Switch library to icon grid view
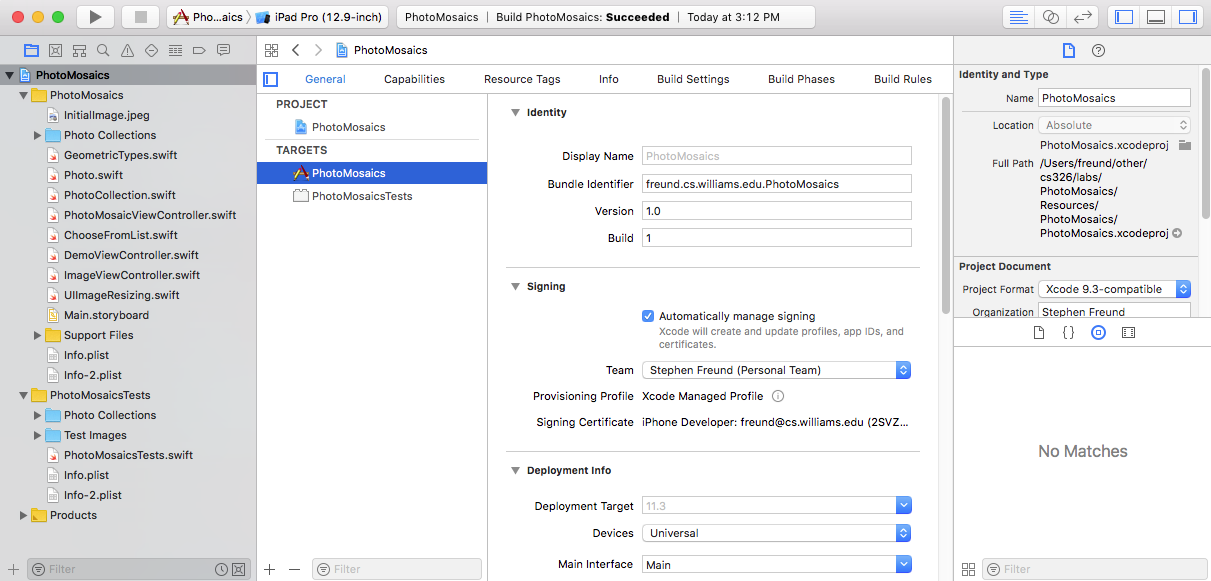 click(x=968, y=569)
